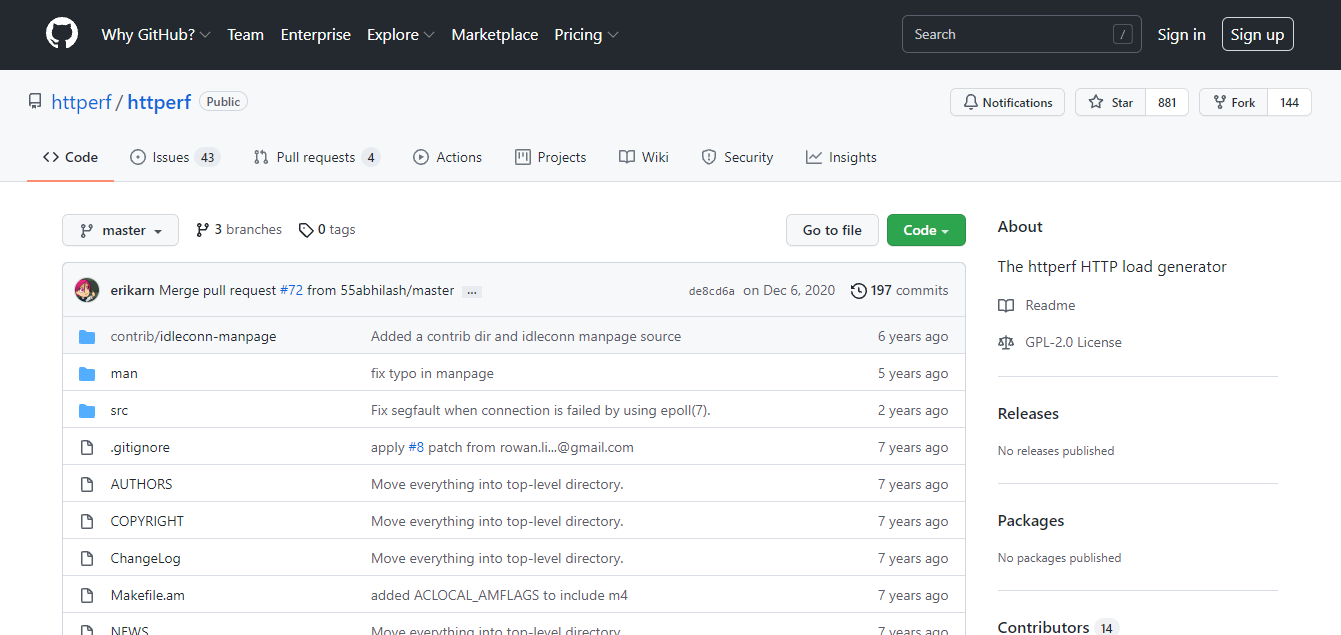Viewport: 1341px width, 635px height.
Task: Click the folder icon in the src row
Action: point(87,410)
